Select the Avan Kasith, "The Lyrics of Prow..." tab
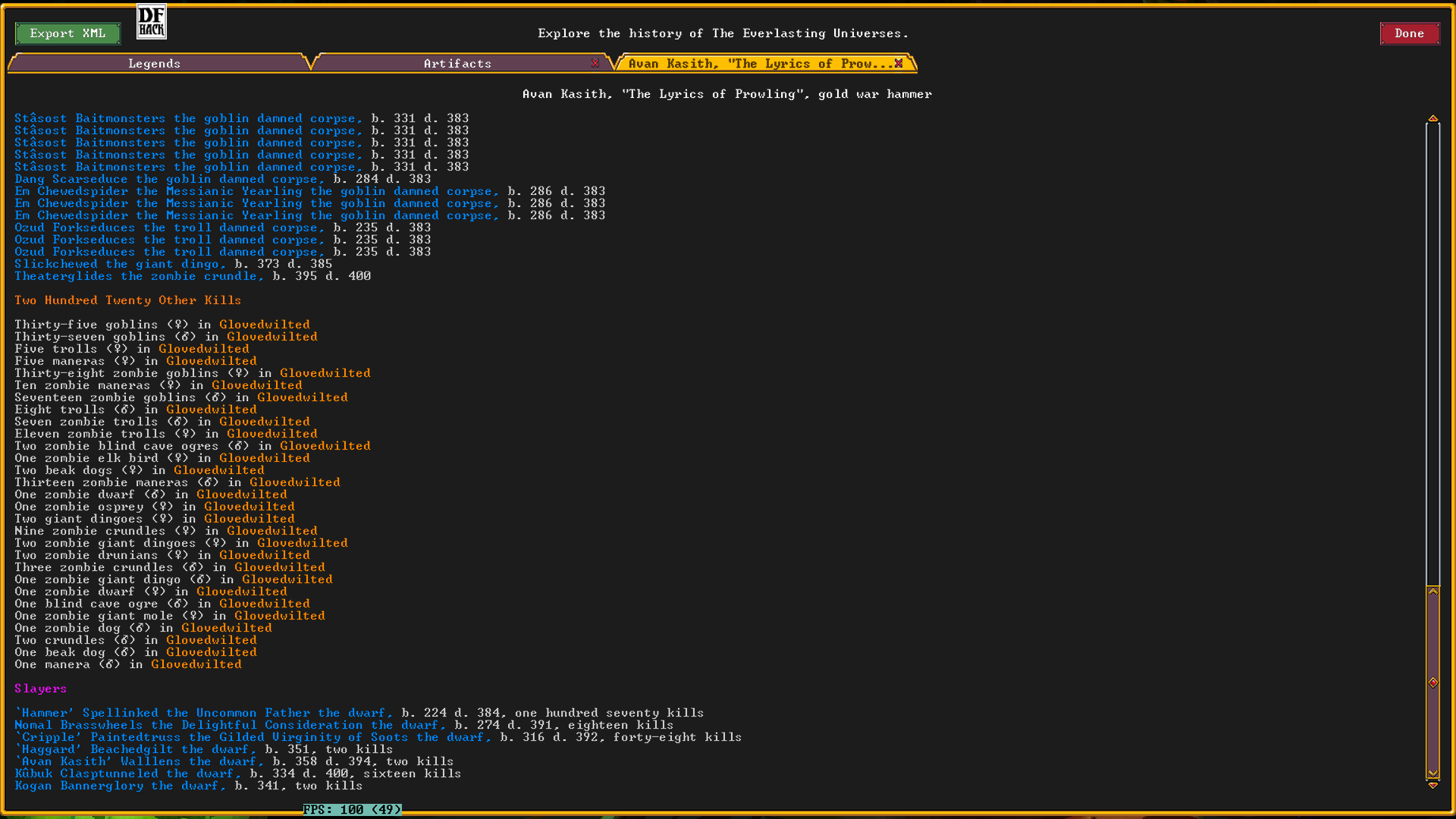Image resolution: width=1456 pixels, height=819 pixels. pyautogui.click(x=761, y=64)
